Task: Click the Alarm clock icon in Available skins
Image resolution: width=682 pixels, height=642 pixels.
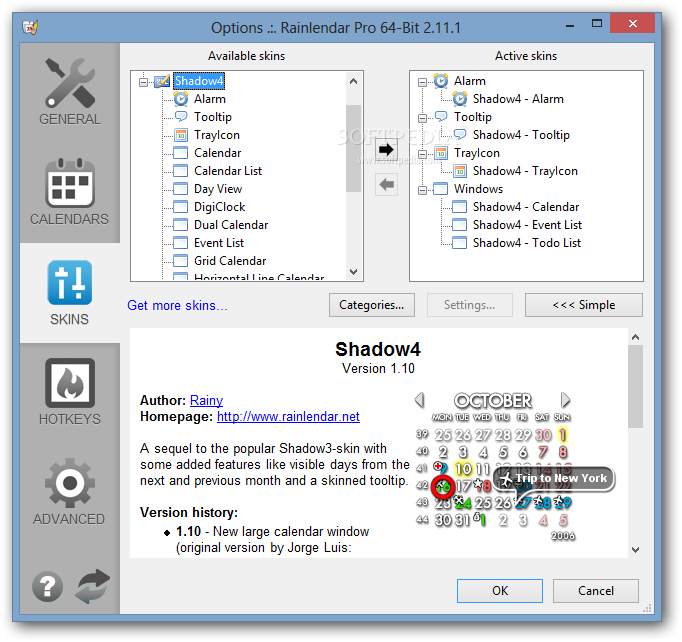Action: (x=181, y=99)
